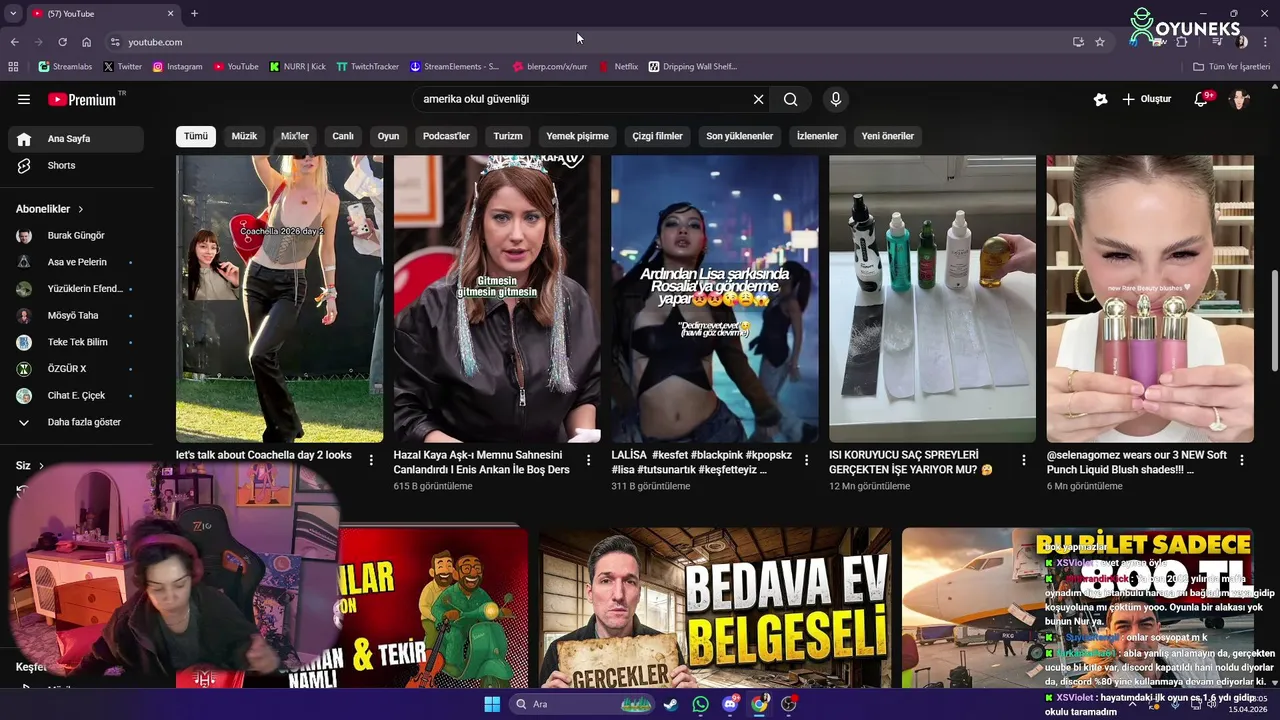
Task: Bookmark this page with star icon
Action: coord(1100,42)
